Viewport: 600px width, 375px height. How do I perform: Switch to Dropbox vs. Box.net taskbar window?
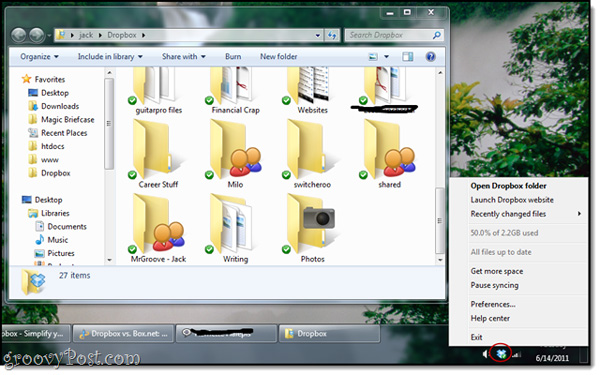[124, 334]
